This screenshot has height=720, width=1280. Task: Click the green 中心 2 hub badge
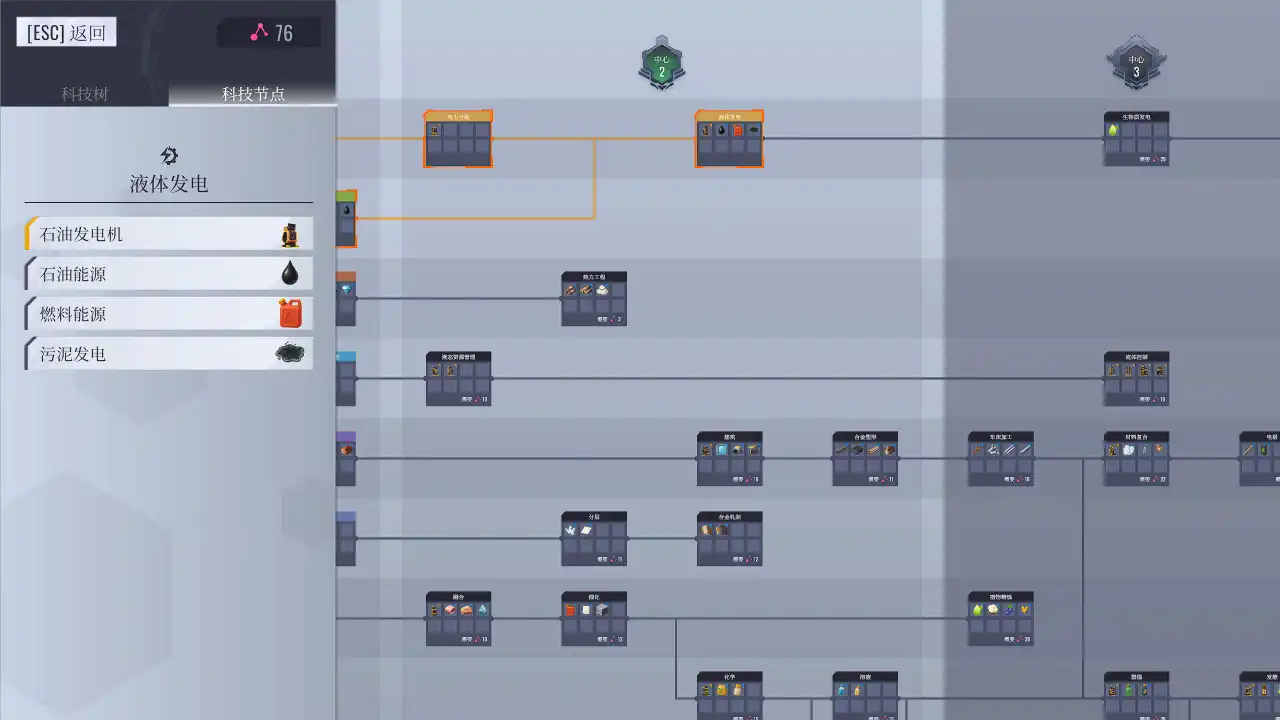coord(661,65)
